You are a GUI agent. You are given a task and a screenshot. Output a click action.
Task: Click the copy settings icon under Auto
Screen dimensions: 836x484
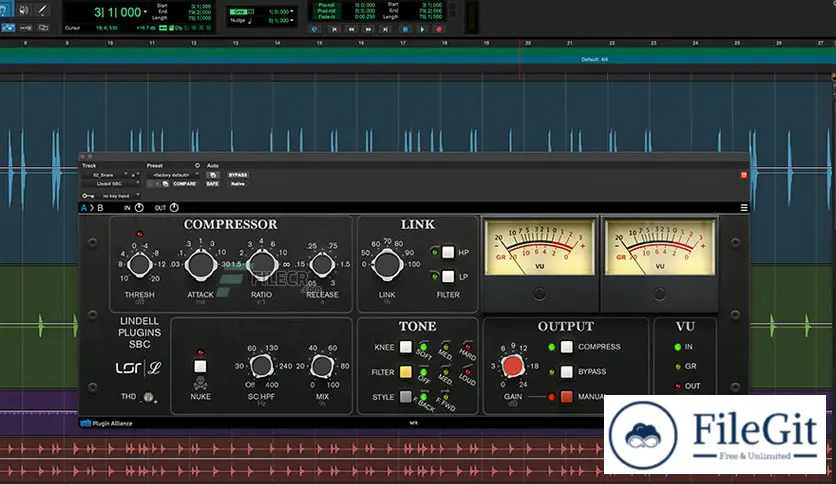point(213,175)
